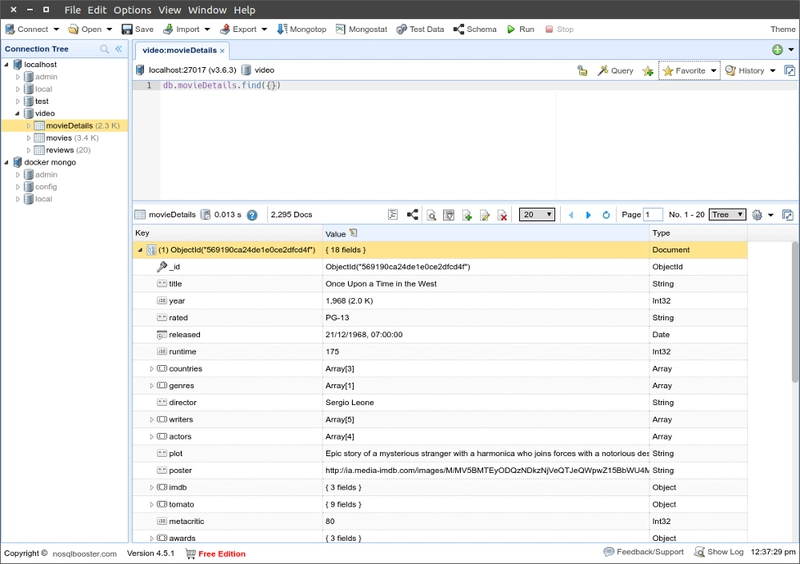The image size is (800, 564).
Task: Click the add document icon
Action: click(467, 215)
